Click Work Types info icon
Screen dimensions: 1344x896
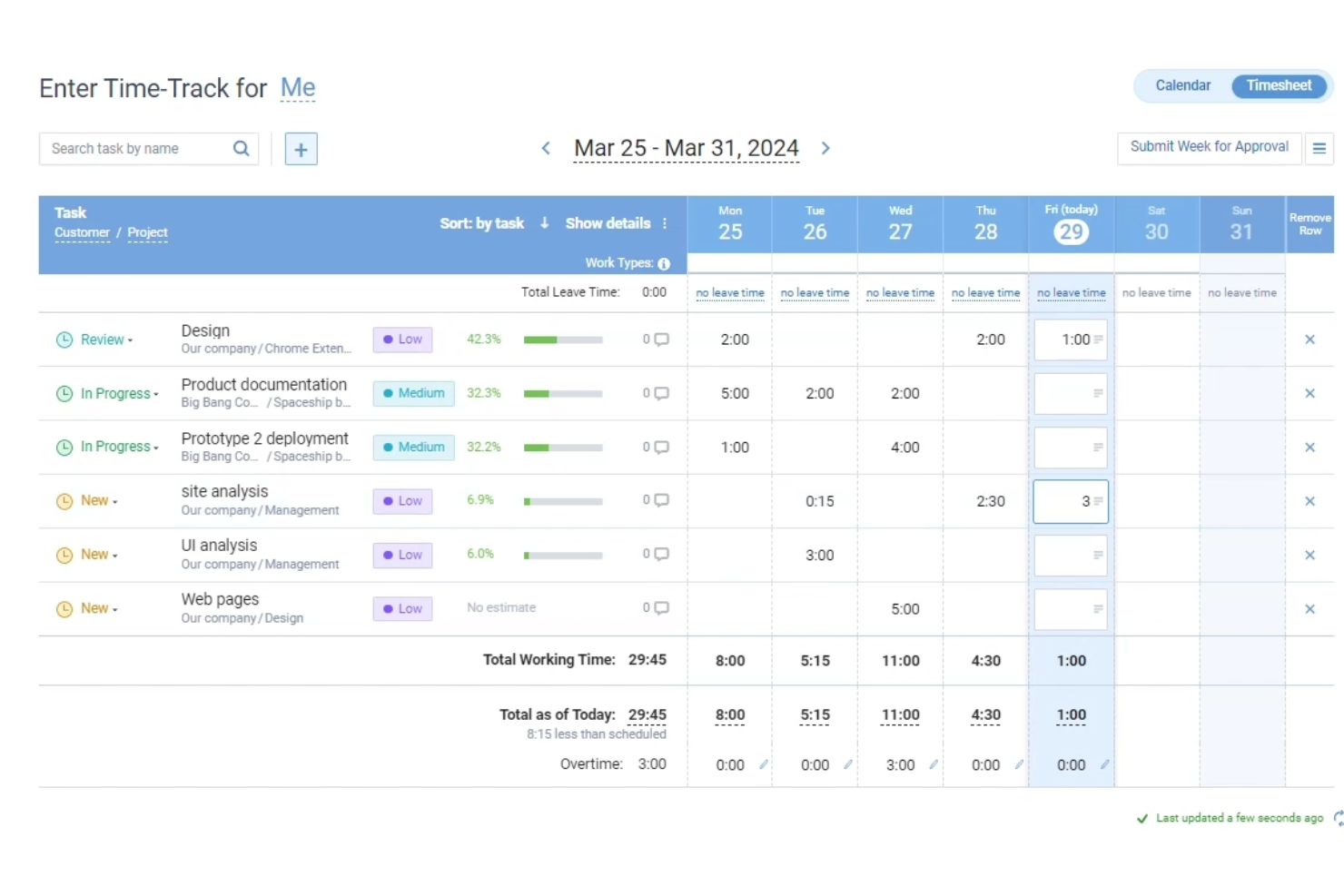(x=664, y=264)
